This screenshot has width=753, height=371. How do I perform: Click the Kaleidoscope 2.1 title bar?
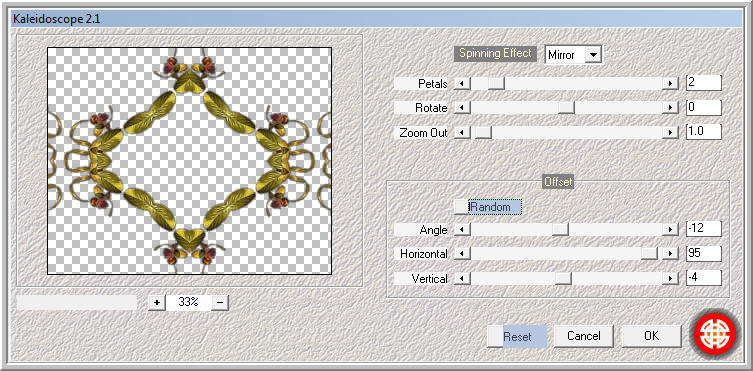(376, 19)
